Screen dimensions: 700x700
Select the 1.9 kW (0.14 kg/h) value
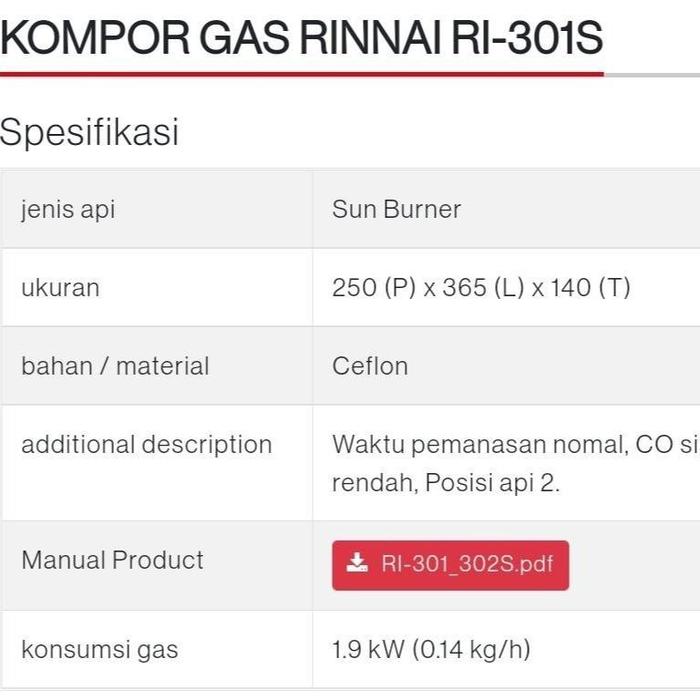pyautogui.click(x=431, y=649)
